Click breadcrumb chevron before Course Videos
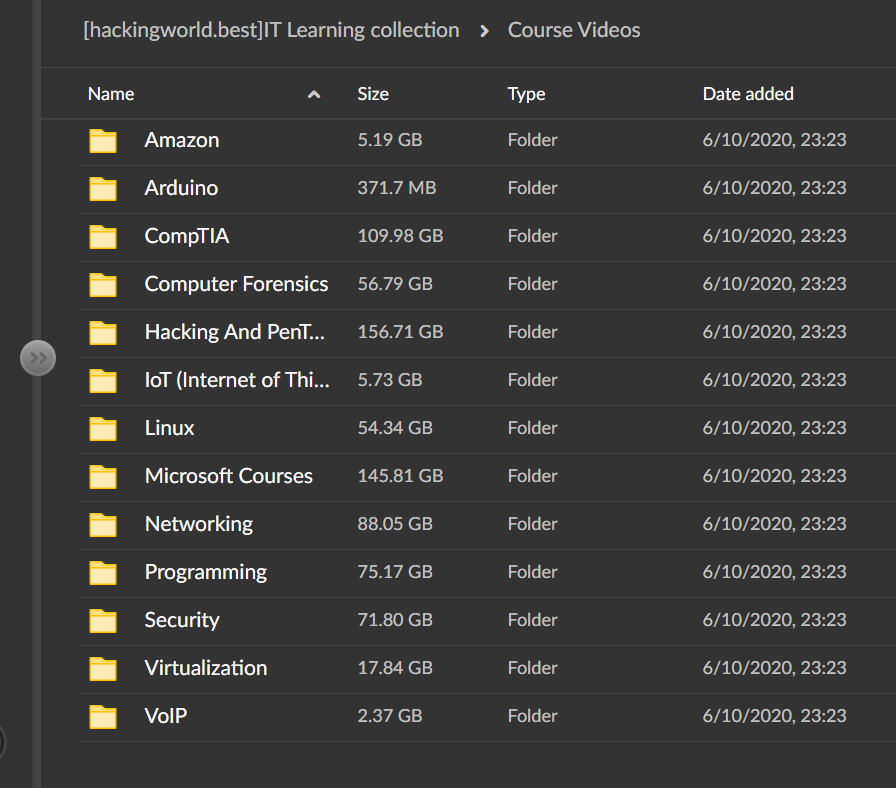Screen dimensions: 896x788 click(484, 31)
